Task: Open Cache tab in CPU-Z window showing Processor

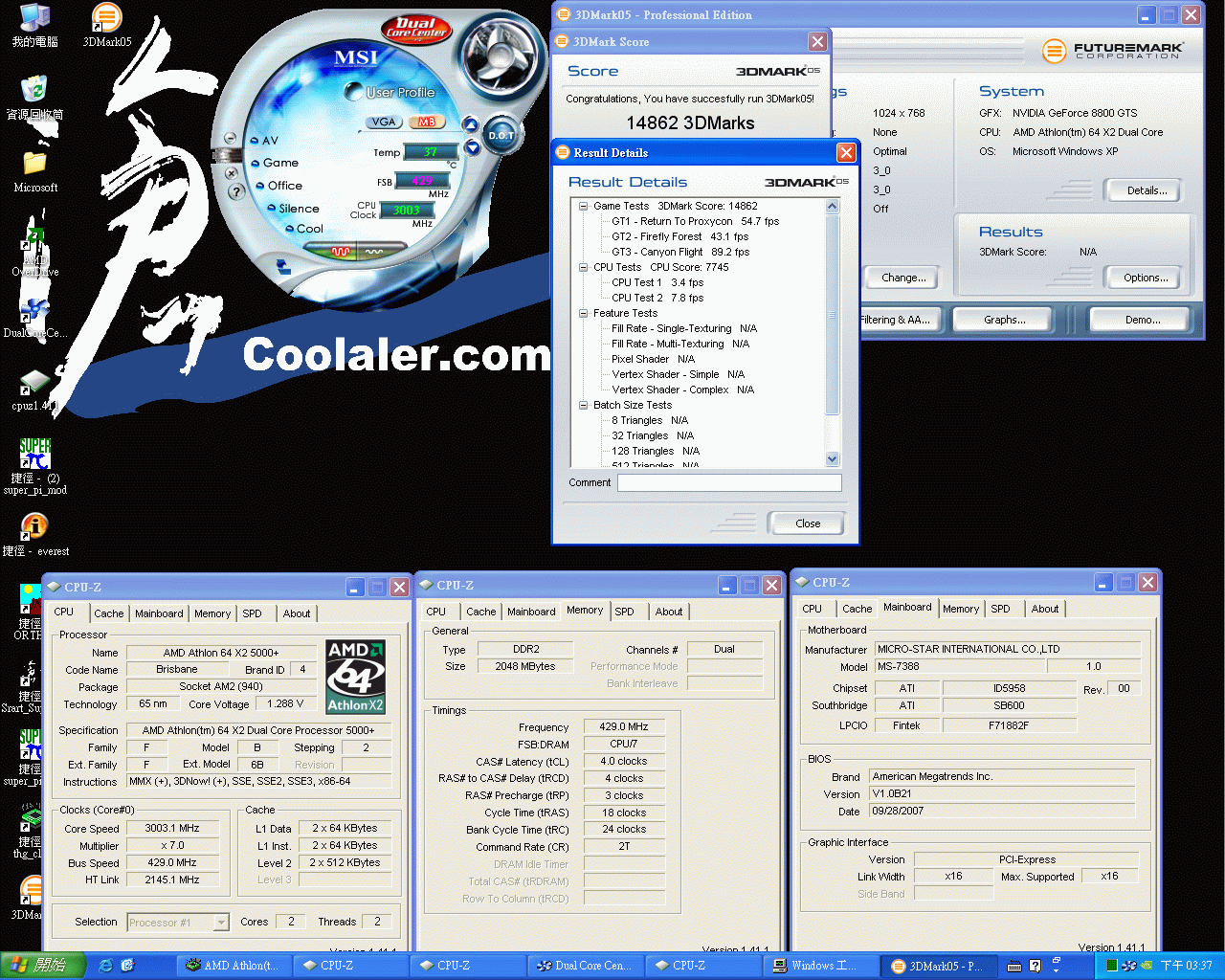Action: pyautogui.click(x=108, y=613)
